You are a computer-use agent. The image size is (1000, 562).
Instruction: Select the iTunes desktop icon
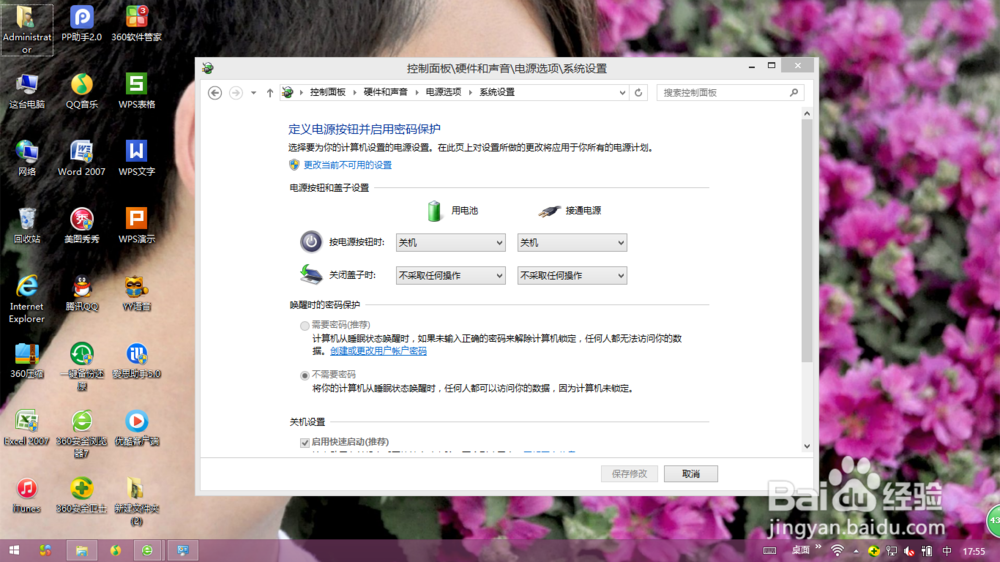[x=27, y=495]
